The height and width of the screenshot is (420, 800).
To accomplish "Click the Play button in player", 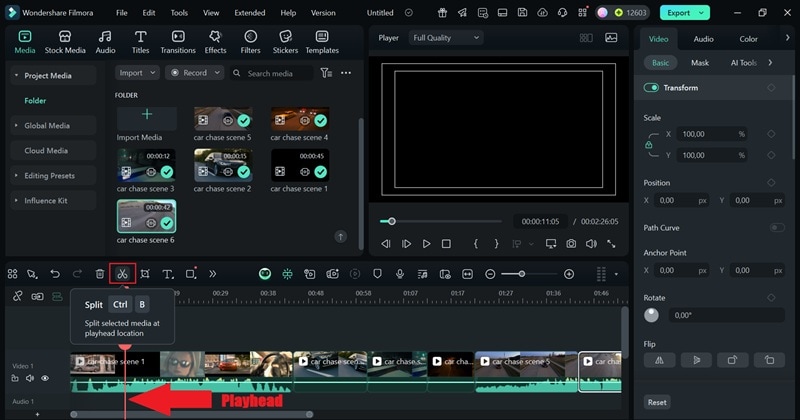I will (x=427, y=244).
